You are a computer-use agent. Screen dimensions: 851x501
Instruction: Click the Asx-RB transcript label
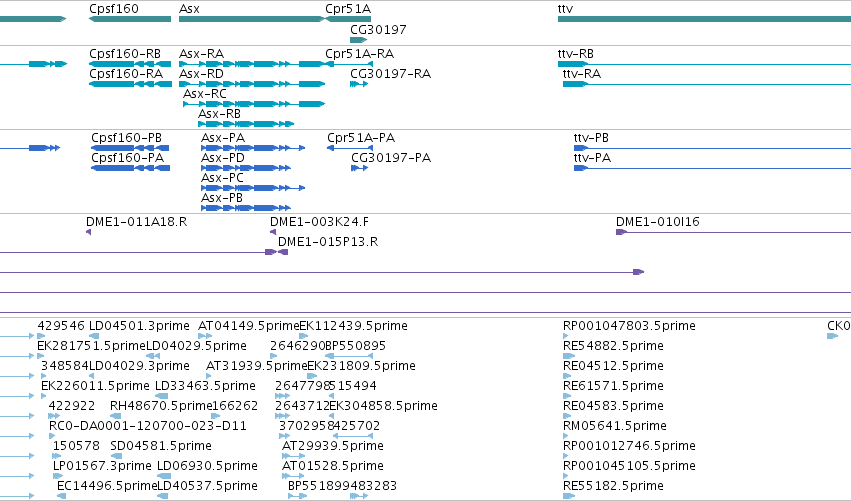[219, 114]
